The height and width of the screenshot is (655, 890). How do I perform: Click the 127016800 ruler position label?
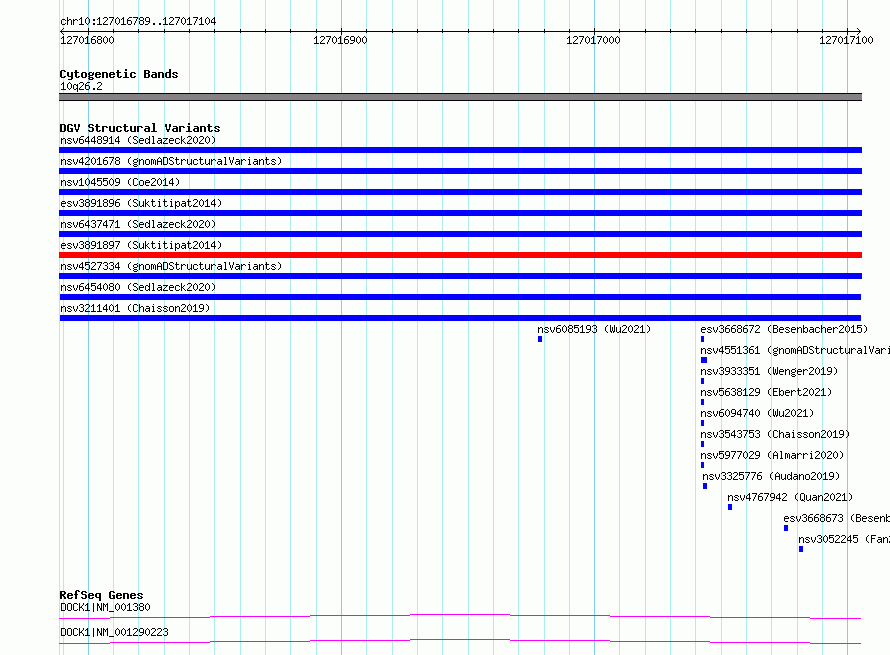point(87,40)
